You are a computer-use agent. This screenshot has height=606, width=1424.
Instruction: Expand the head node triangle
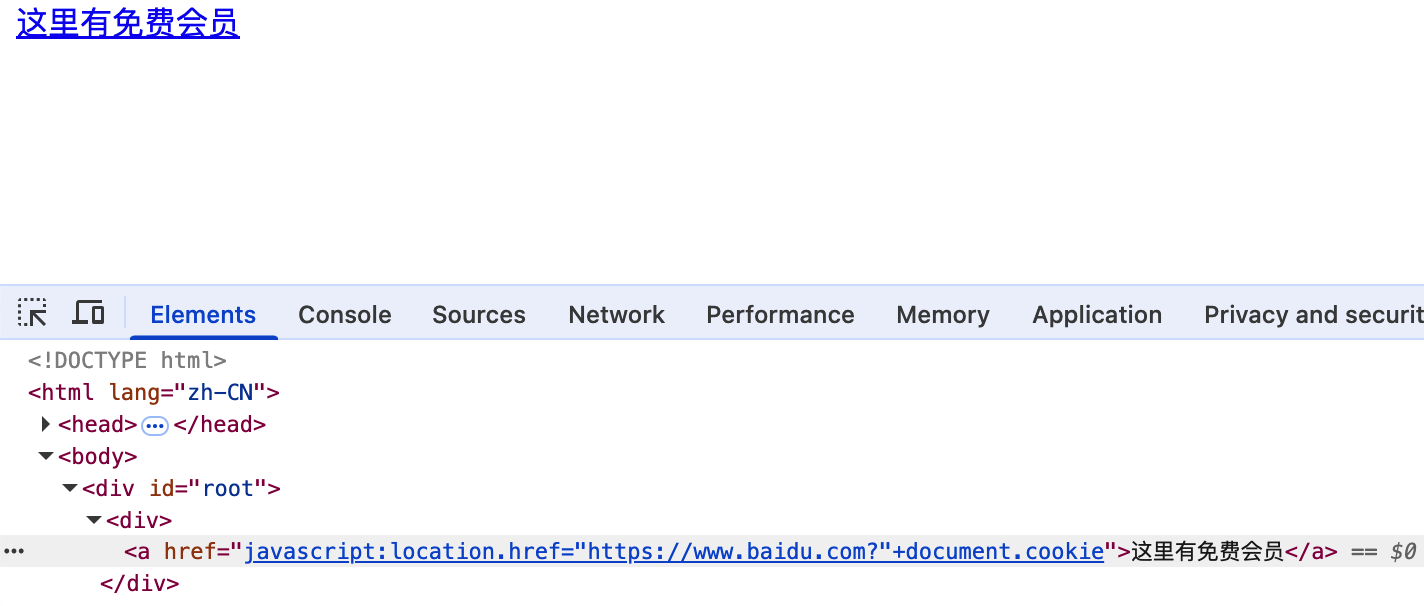coord(45,424)
